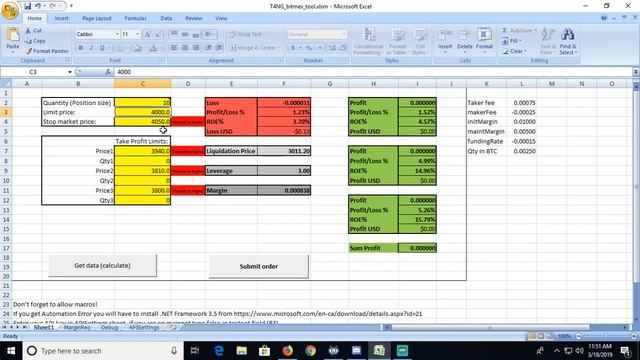Switch to the Page Layout ribbon tab
Image resolution: width=640 pixels, height=360 pixels.
(97, 18)
